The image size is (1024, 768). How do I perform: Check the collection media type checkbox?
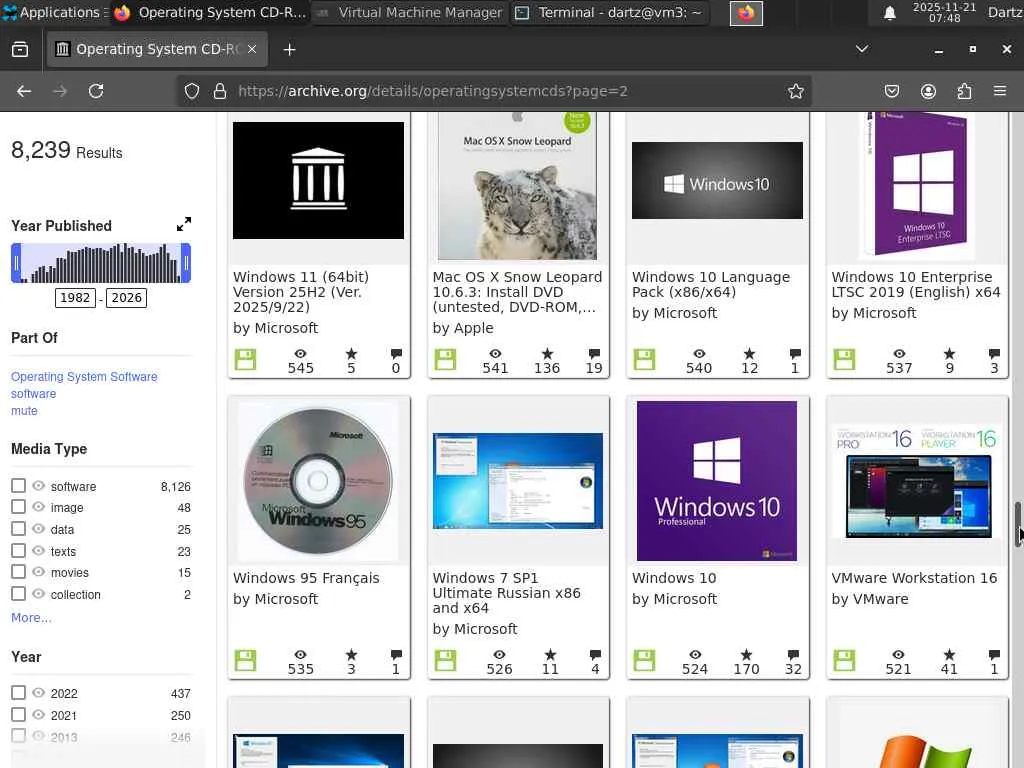(x=18, y=594)
